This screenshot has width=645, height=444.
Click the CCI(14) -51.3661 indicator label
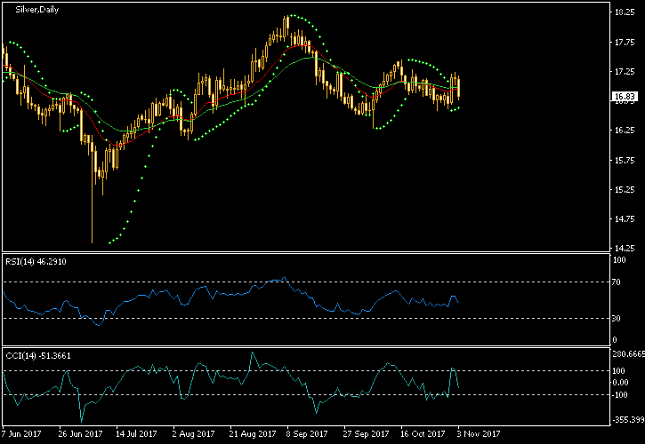click(38, 356)
